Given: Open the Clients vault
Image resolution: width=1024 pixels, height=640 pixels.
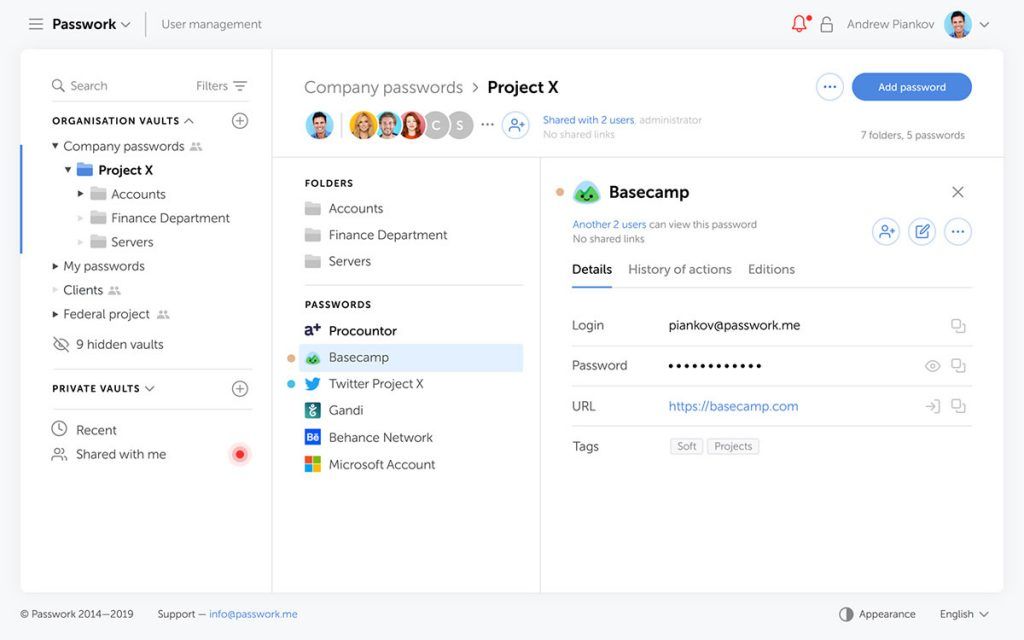Looking at the screenshot, I should pyautogui.click(x=83, y=290).
